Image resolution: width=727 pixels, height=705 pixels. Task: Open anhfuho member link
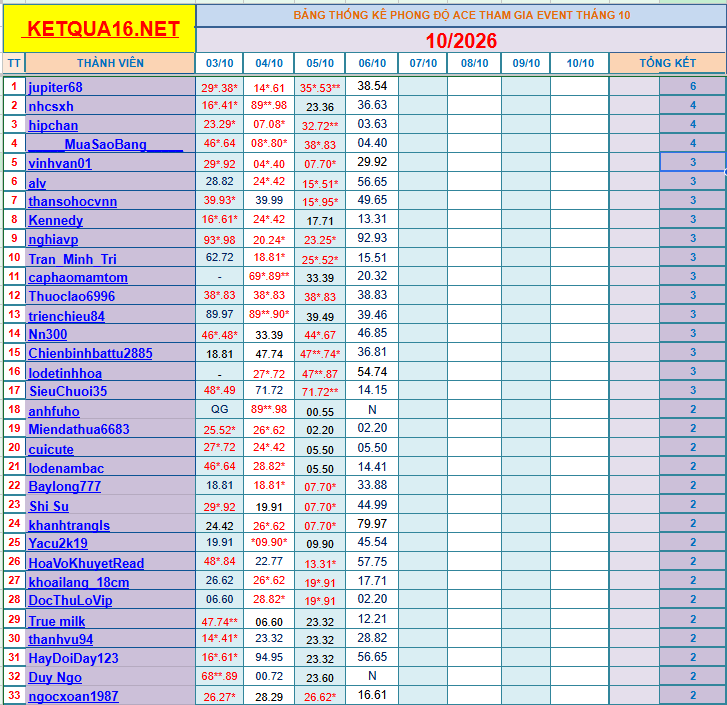tap(54, 411)
